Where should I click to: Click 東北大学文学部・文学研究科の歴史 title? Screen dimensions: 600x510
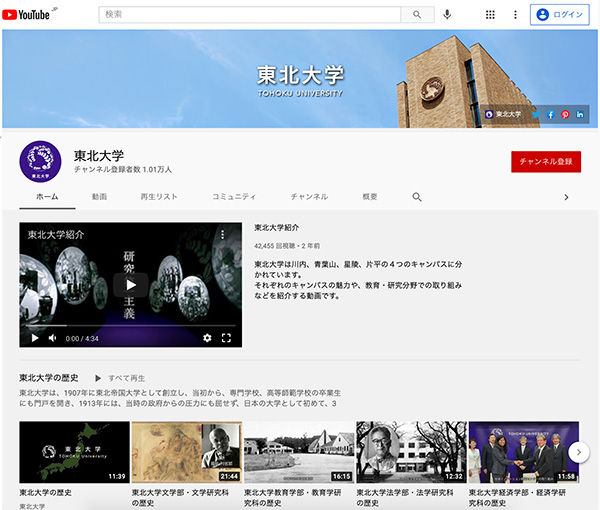180,498
